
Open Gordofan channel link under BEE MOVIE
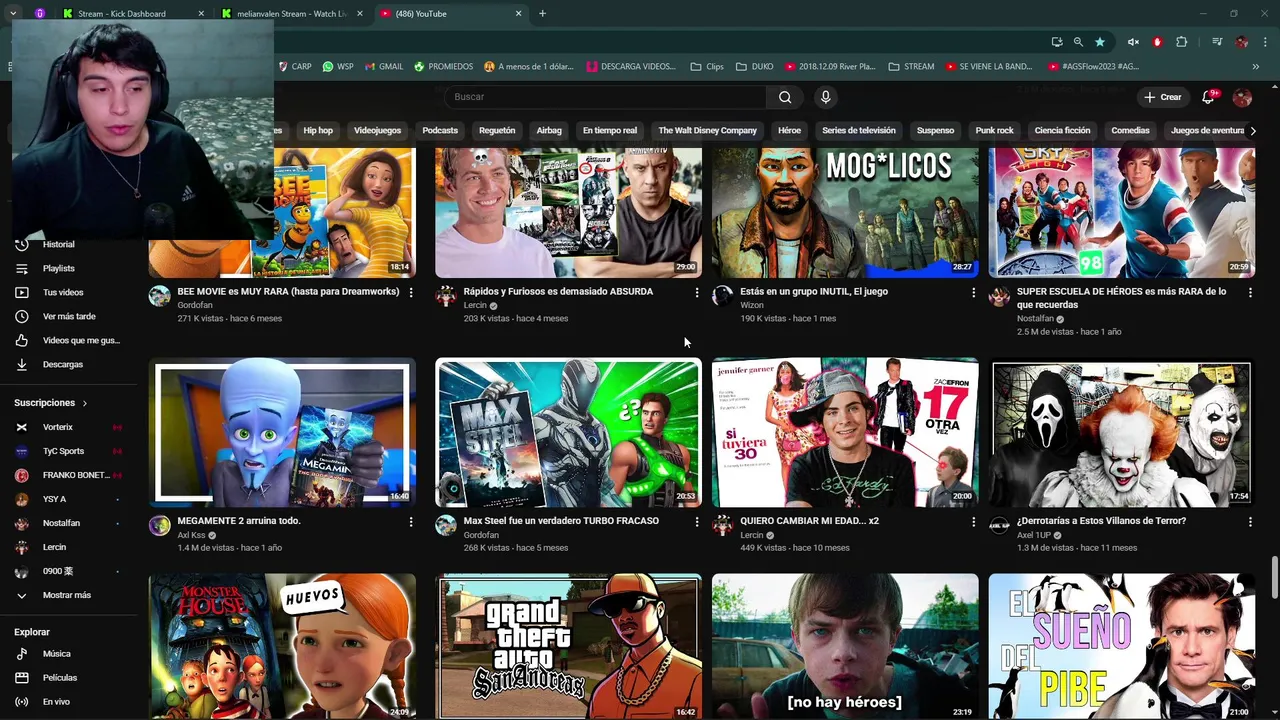pos(195,305)
